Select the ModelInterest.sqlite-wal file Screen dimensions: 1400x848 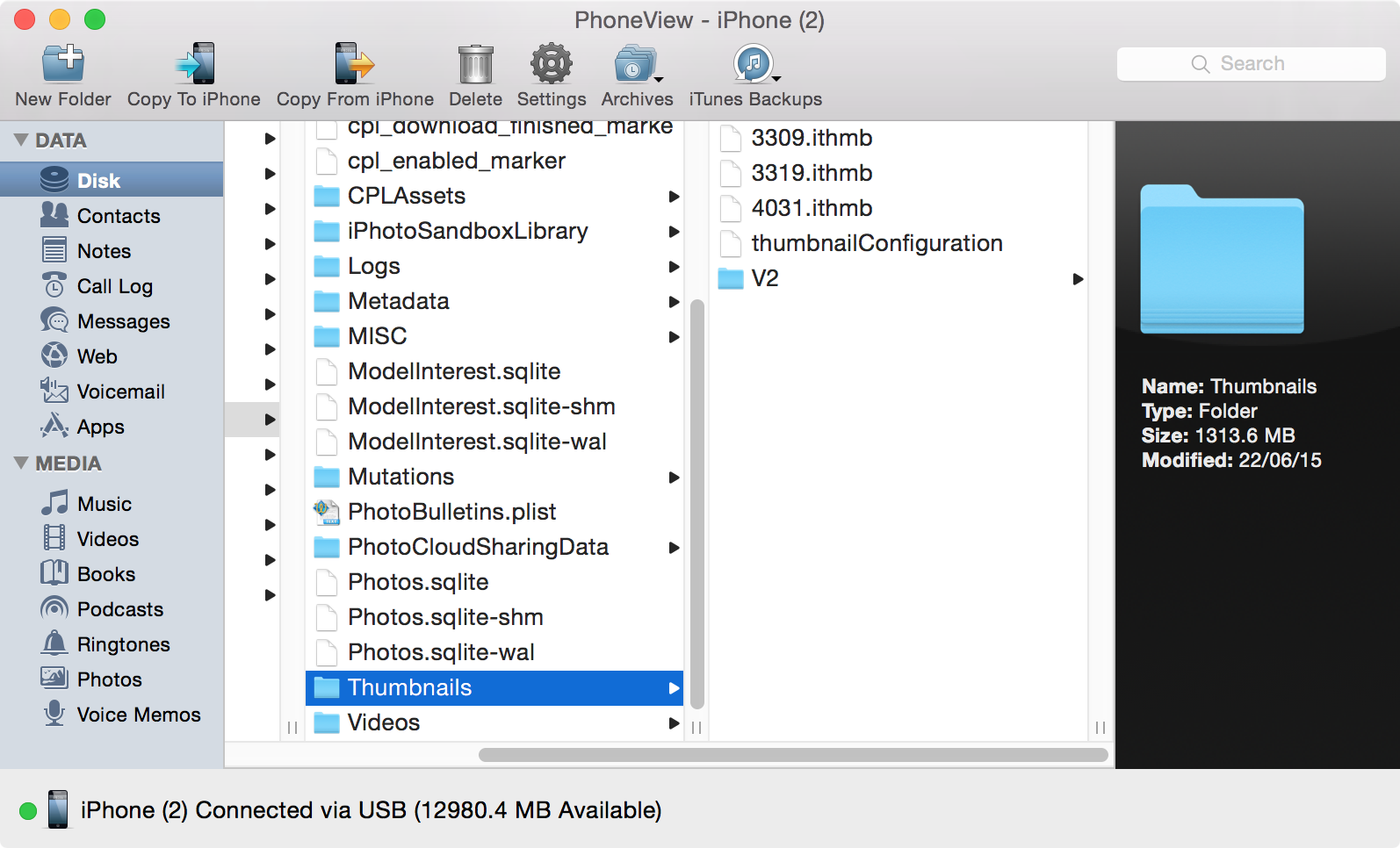click(x=494, y=442)
